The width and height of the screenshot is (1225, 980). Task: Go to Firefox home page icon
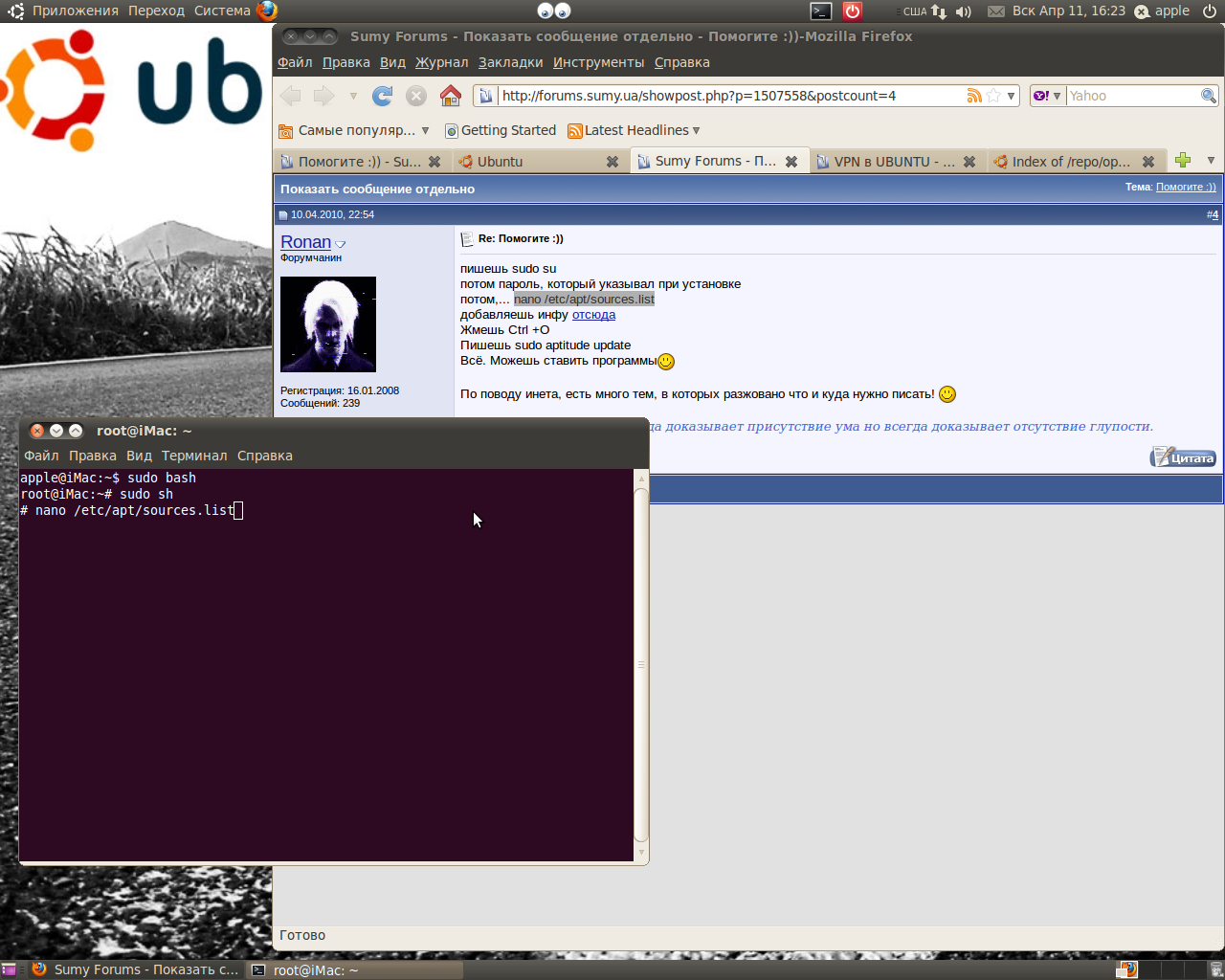click(x=451, y=96)
